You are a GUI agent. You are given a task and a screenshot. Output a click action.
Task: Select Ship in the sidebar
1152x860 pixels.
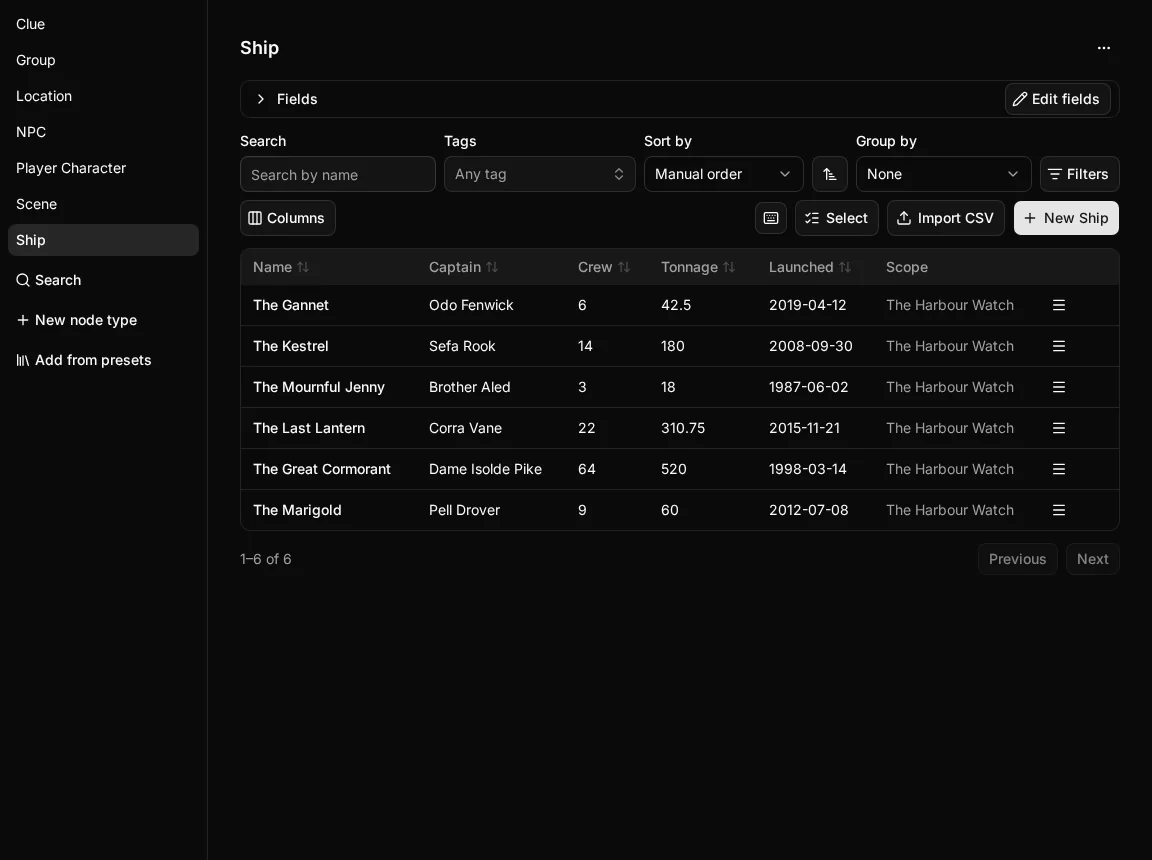[x=103, y=240]
